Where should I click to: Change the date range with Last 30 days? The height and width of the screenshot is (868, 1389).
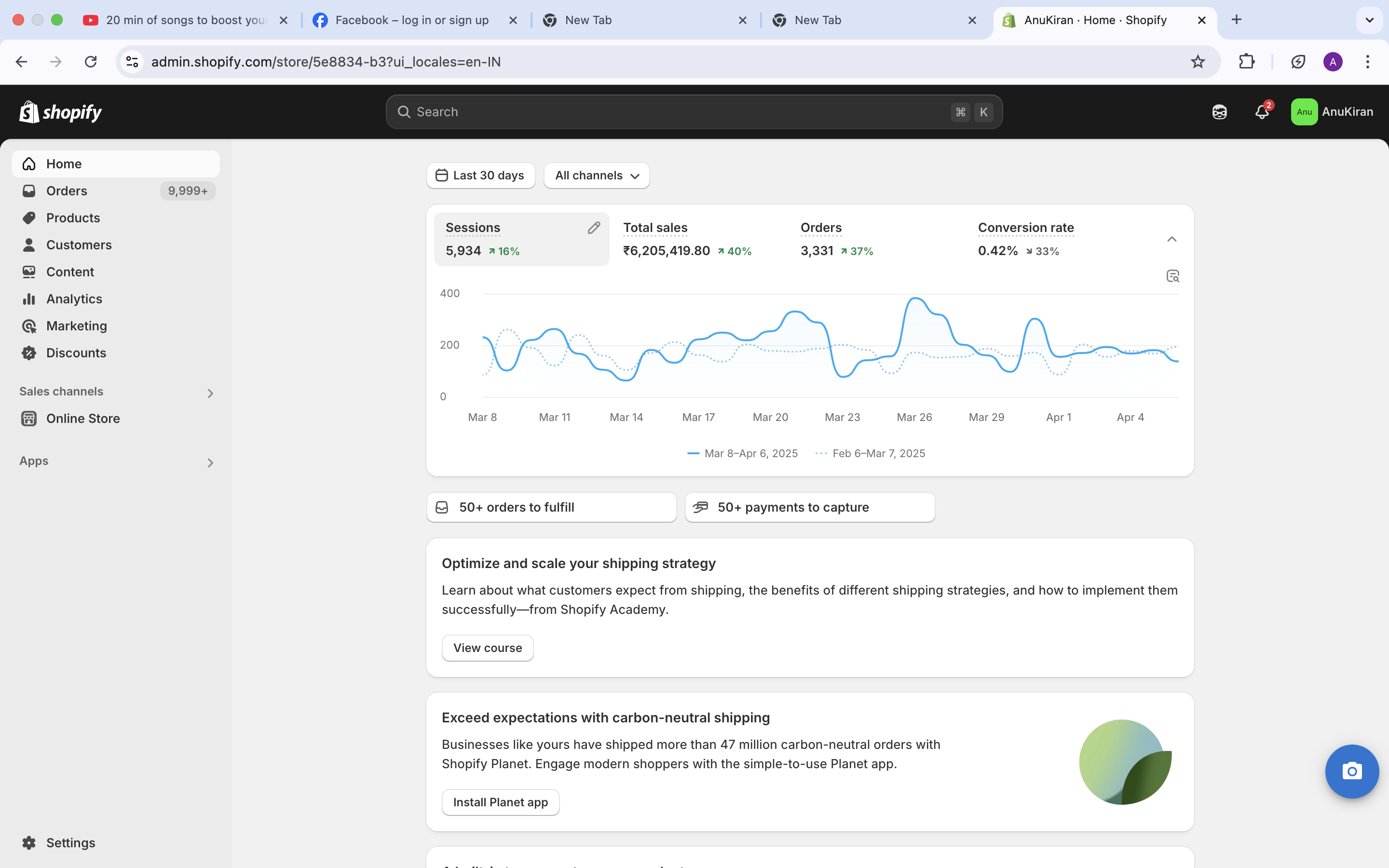[480, 175]
